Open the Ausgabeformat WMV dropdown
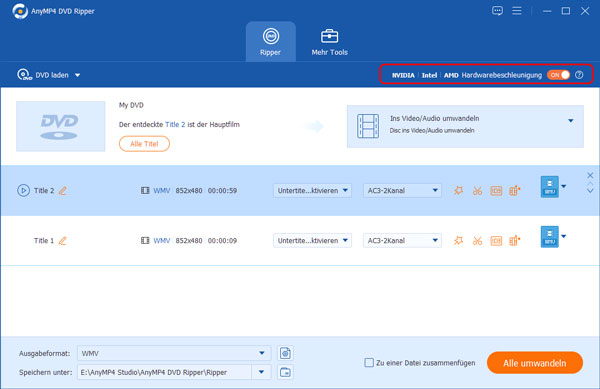This screenshot has width=600, height=389. 174,353
